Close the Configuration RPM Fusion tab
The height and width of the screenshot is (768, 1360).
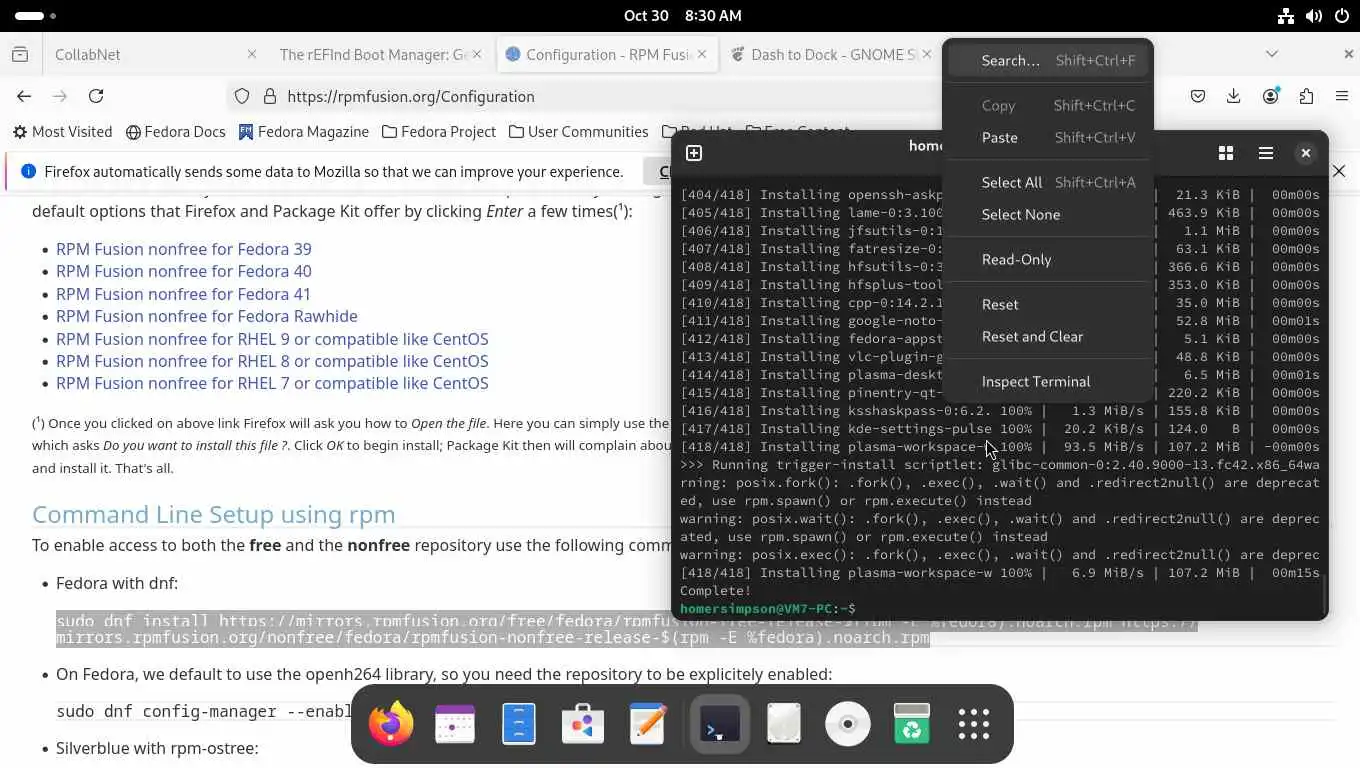click(x=703, y=54)
